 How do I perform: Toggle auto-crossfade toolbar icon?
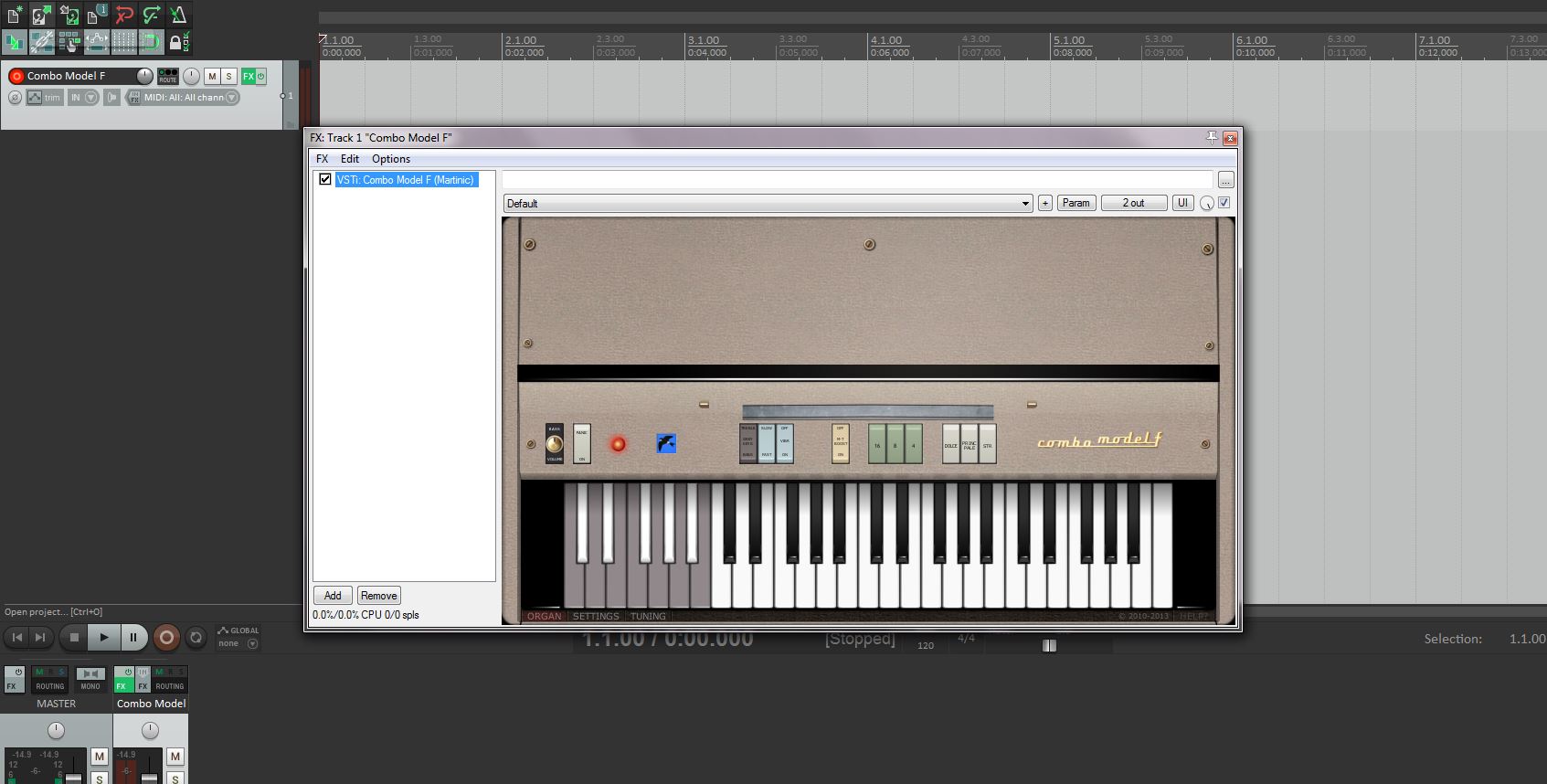14,41
